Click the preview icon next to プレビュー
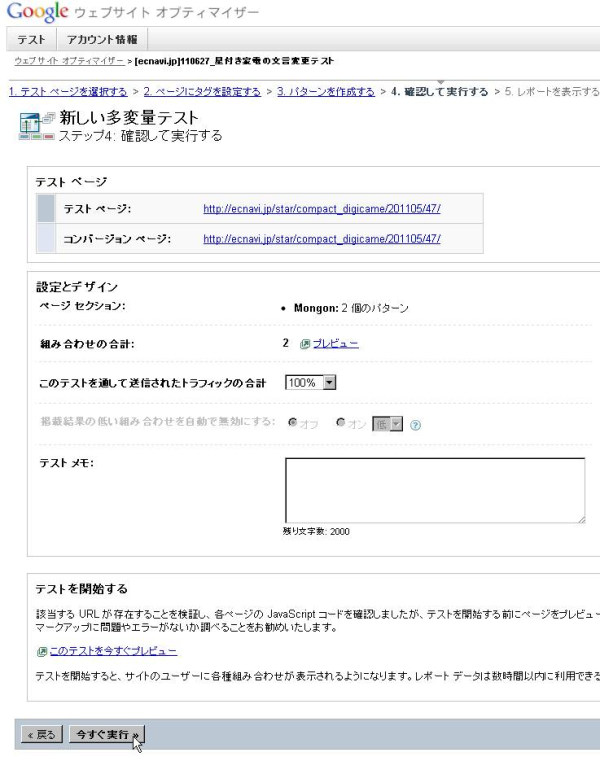 [305, 344]
